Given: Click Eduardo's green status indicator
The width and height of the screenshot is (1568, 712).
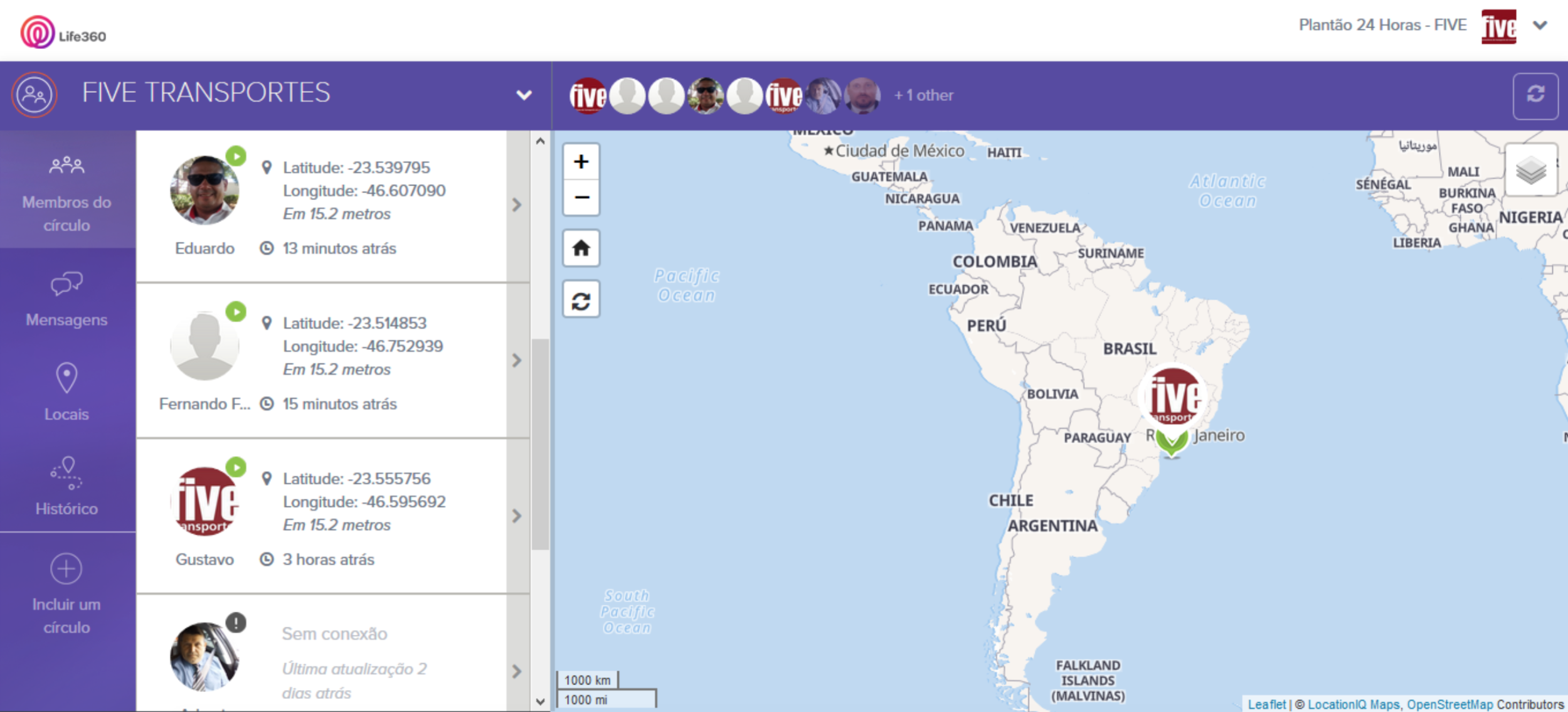Looking at the screenshot, I should coord(236,156).
